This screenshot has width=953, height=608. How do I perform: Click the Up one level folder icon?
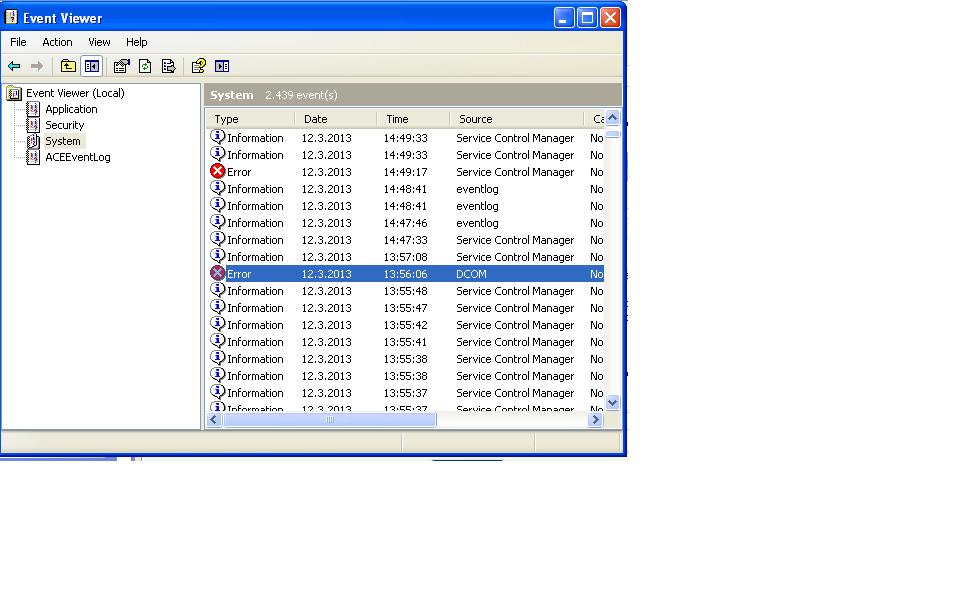pyautogui.click(x=68, y=66)
